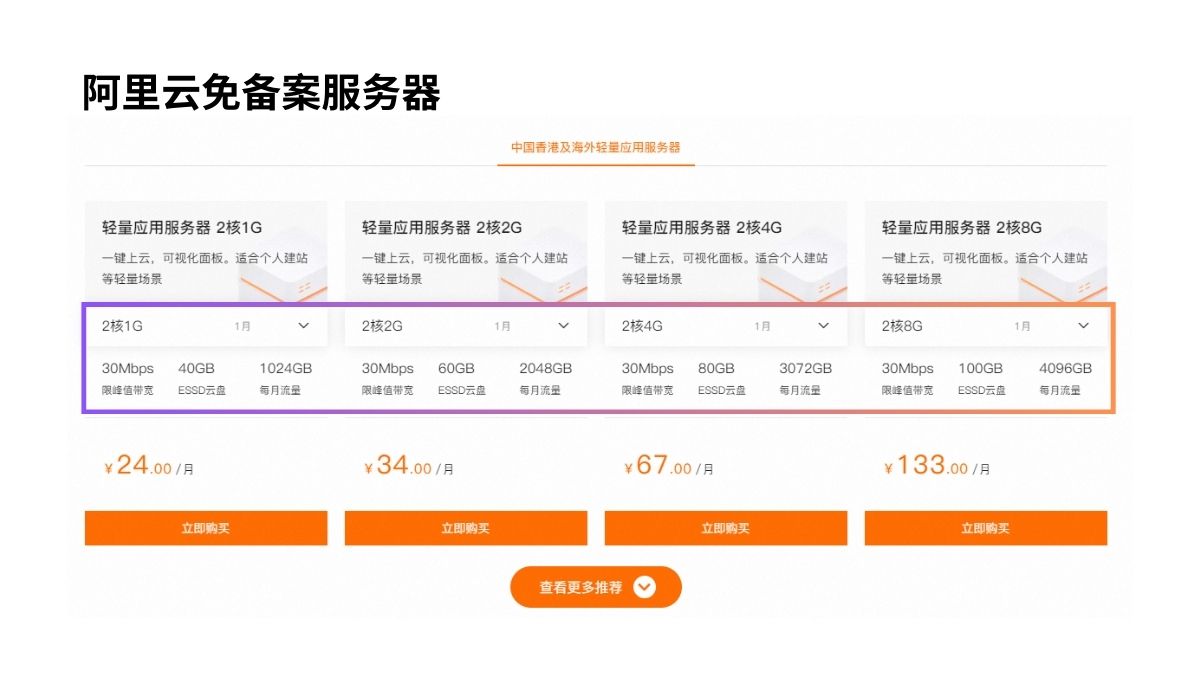This screenshot has width=1200, height=675.
Task: Click 立即购买 for the ¥67.00 plan
Action: [726, 528]
